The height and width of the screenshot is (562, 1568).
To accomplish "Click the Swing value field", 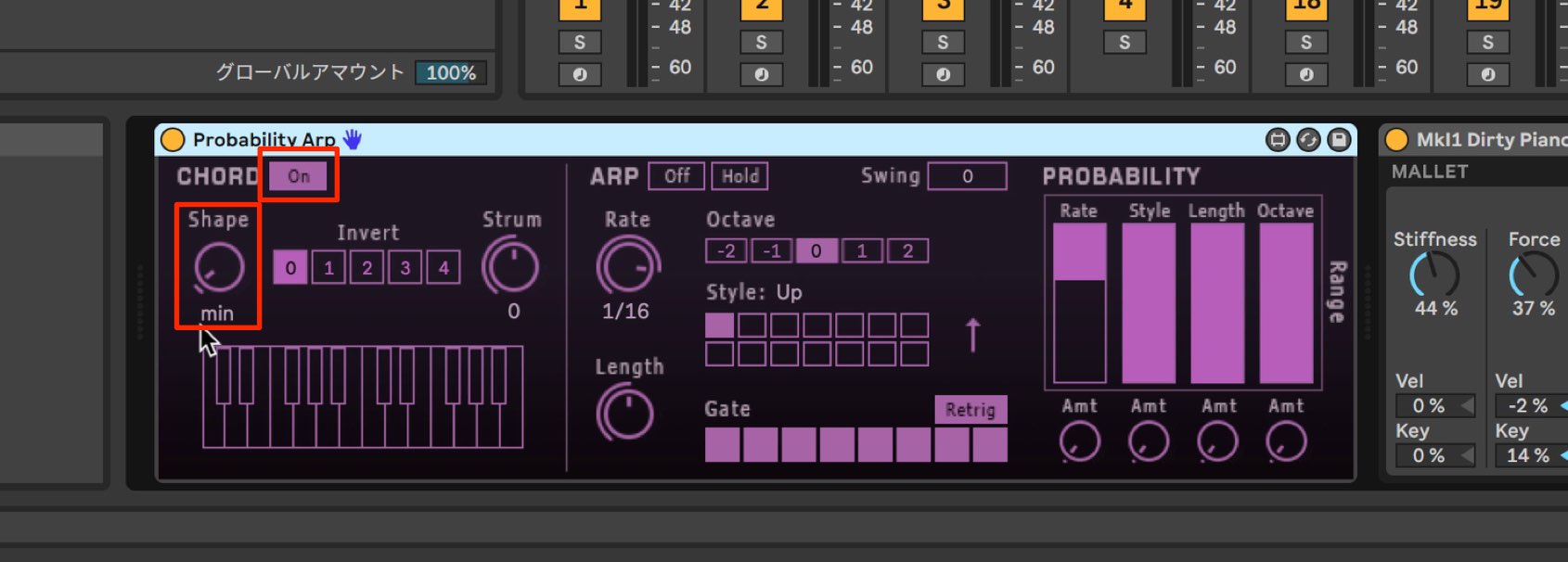I will click(968, 175).
